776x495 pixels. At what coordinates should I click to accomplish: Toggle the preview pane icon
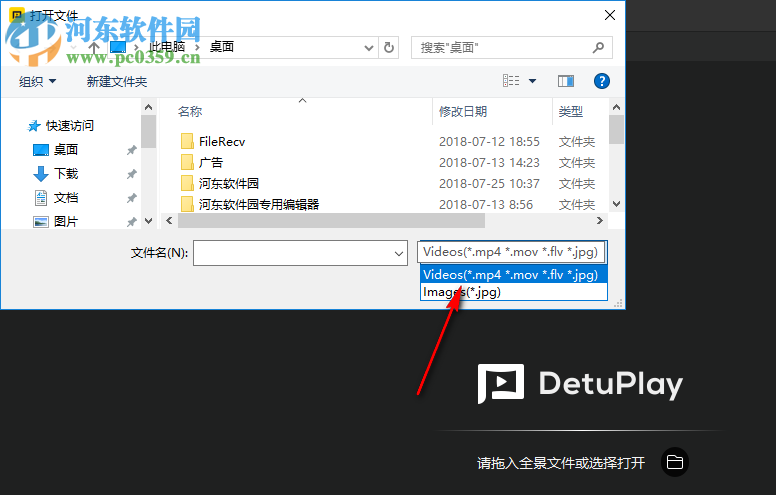[566, 81]
